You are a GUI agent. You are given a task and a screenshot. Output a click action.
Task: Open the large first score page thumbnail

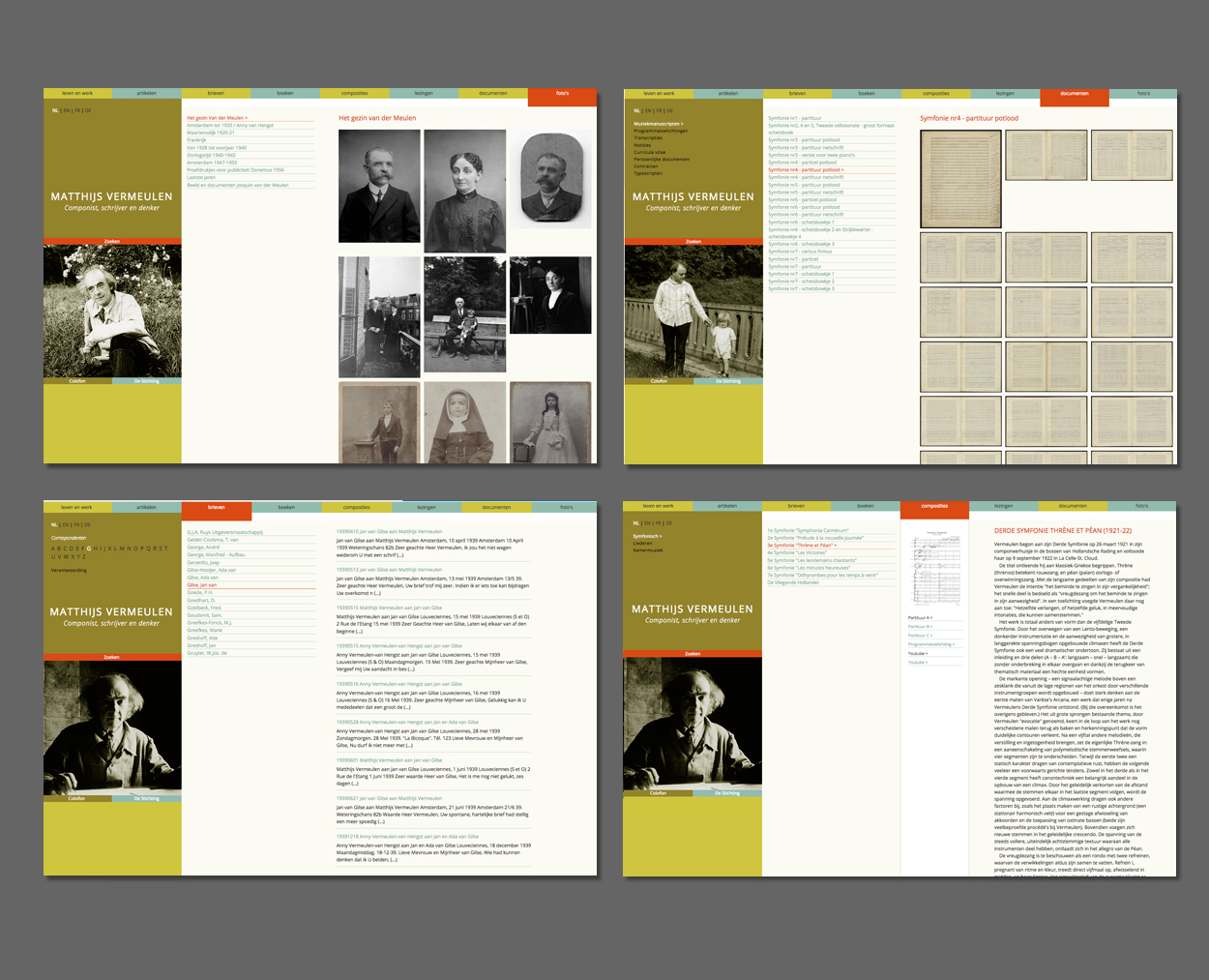pyautogui.click(x=959, y=179)
